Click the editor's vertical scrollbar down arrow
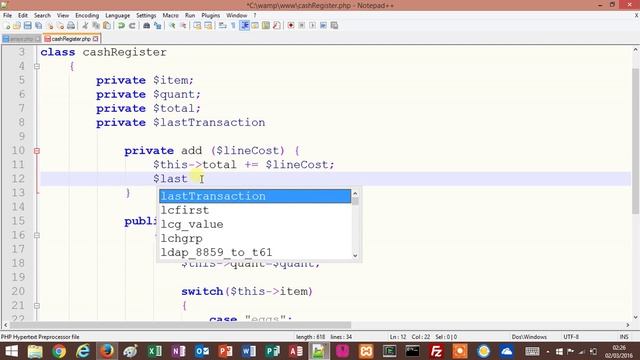The height and width of the screenshot is (360, 640). (x=636, y=317)
